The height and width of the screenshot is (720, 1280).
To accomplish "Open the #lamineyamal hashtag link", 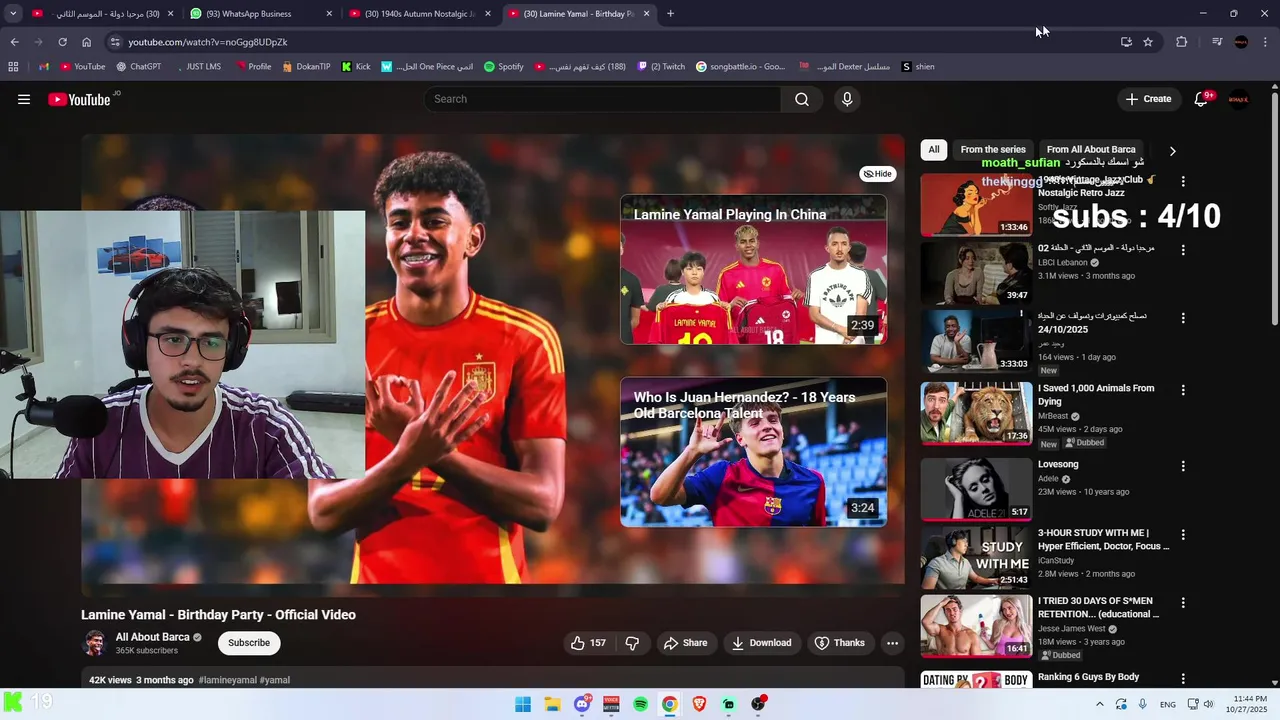I will pos(227,680).
